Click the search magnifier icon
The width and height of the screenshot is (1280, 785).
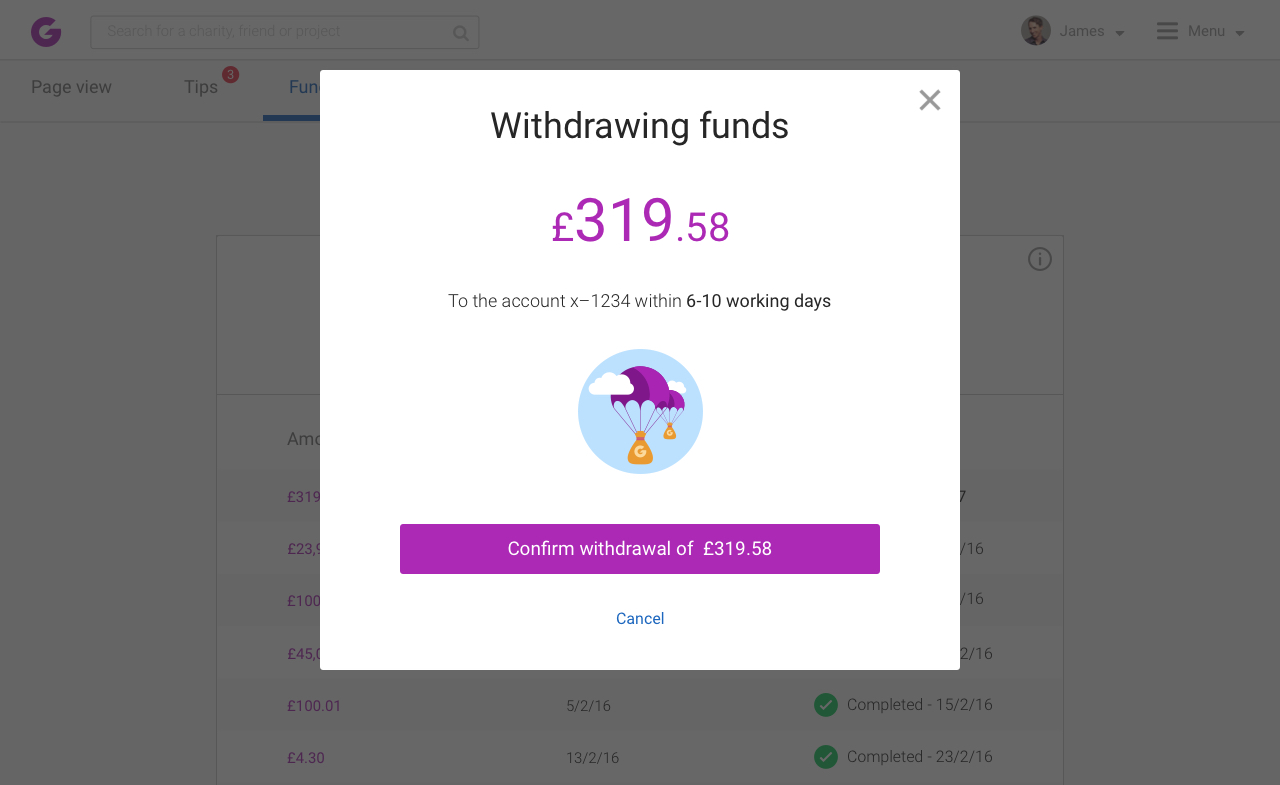coord(460,33)
